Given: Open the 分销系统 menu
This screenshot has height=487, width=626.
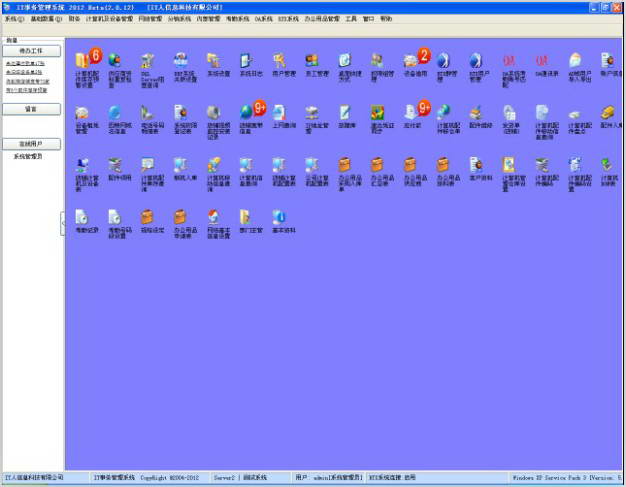Looking at the screenshot, I should [179, 19].
